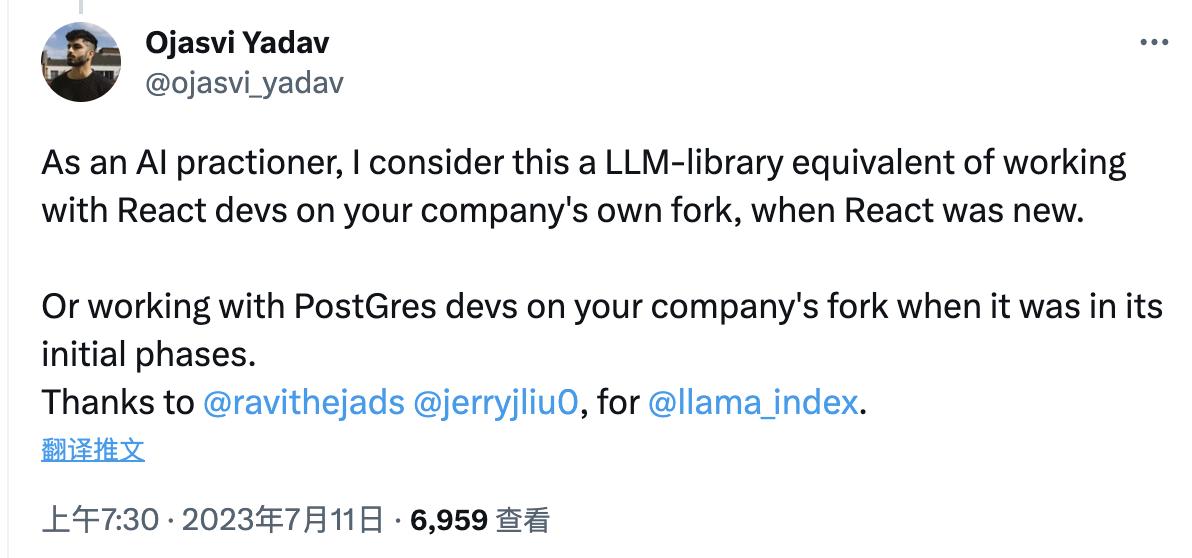The height and width of the screenshot is (558, 1192).
Task: Click Ojasvi Yadav's profile avatar
Action: point(81,62)
